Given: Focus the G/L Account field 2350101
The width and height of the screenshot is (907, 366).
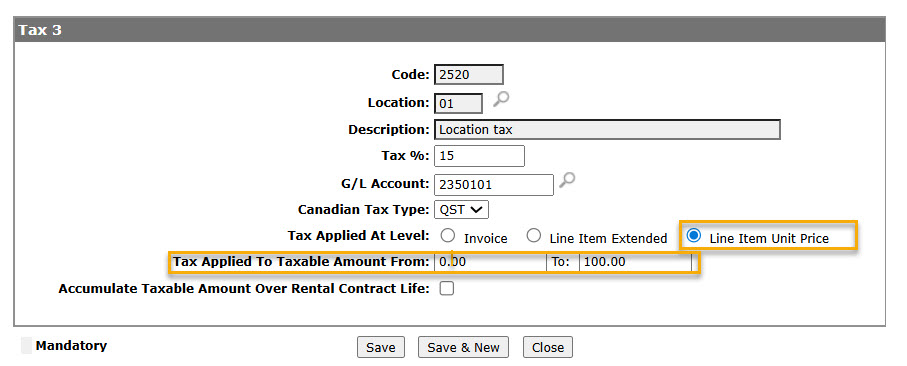Looking at the screenshot, I should [x=494, y=184].
